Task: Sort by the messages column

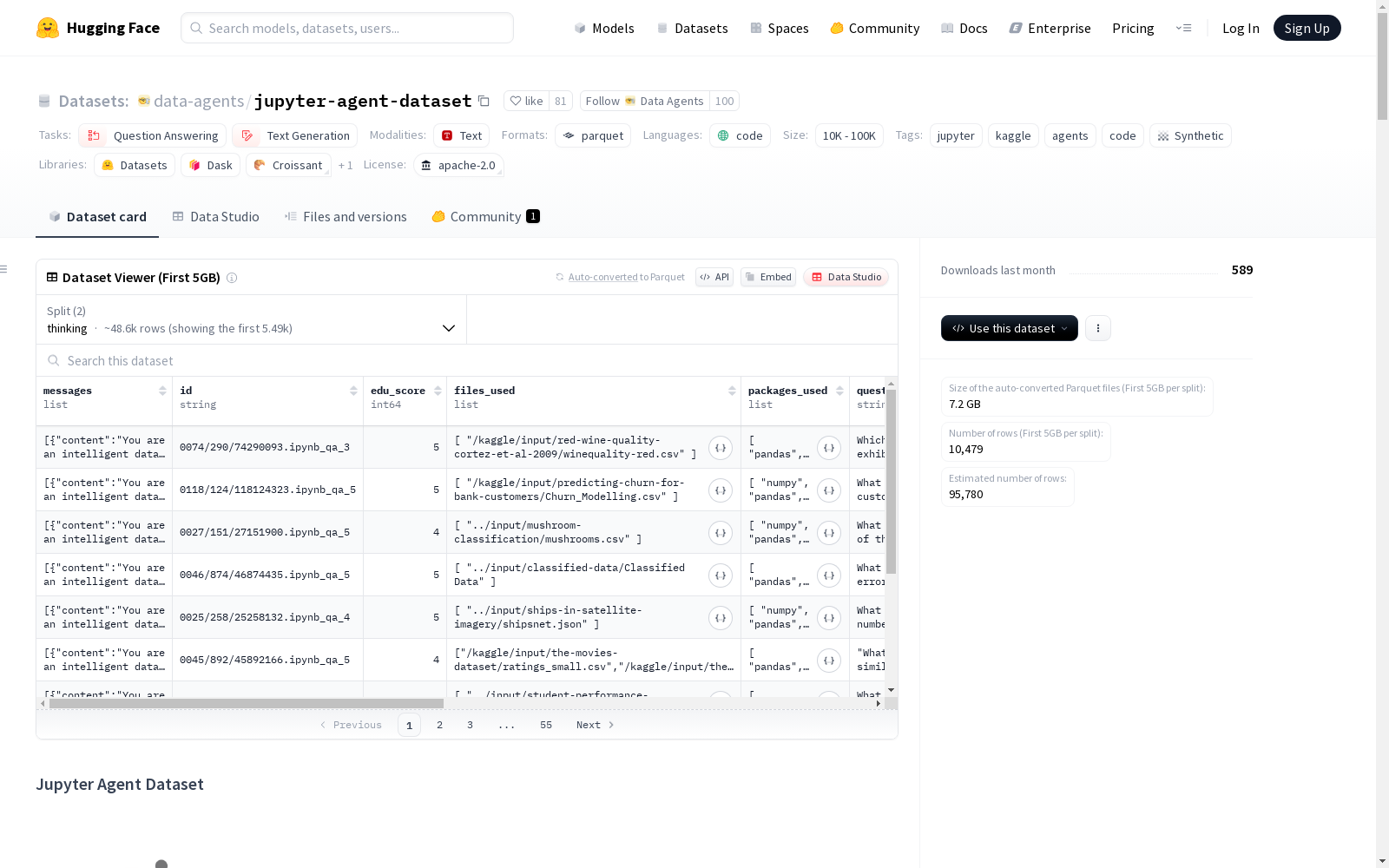Action: click(162, 391)
